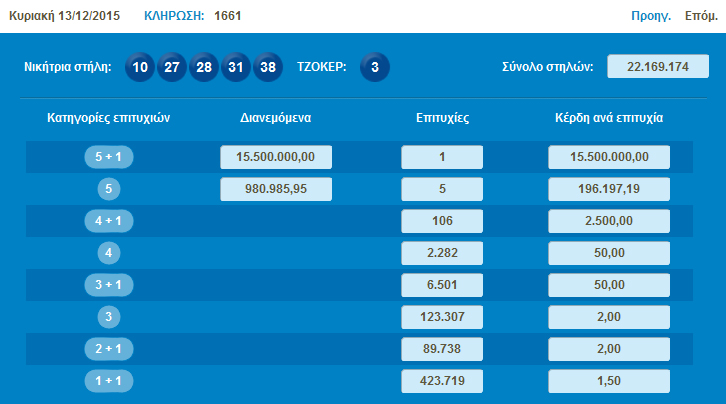Click the total columns field 22.169.174

pos(658,67)
